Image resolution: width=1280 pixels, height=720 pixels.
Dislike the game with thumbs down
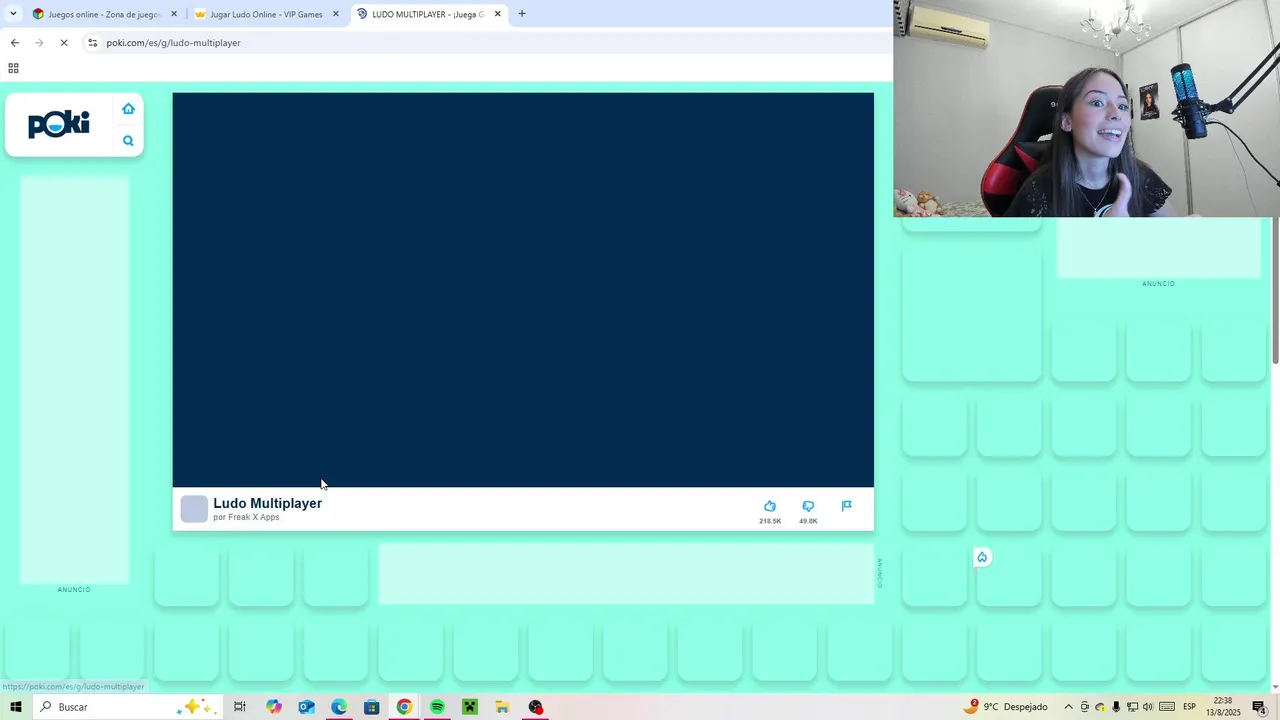tap(808, 506)
